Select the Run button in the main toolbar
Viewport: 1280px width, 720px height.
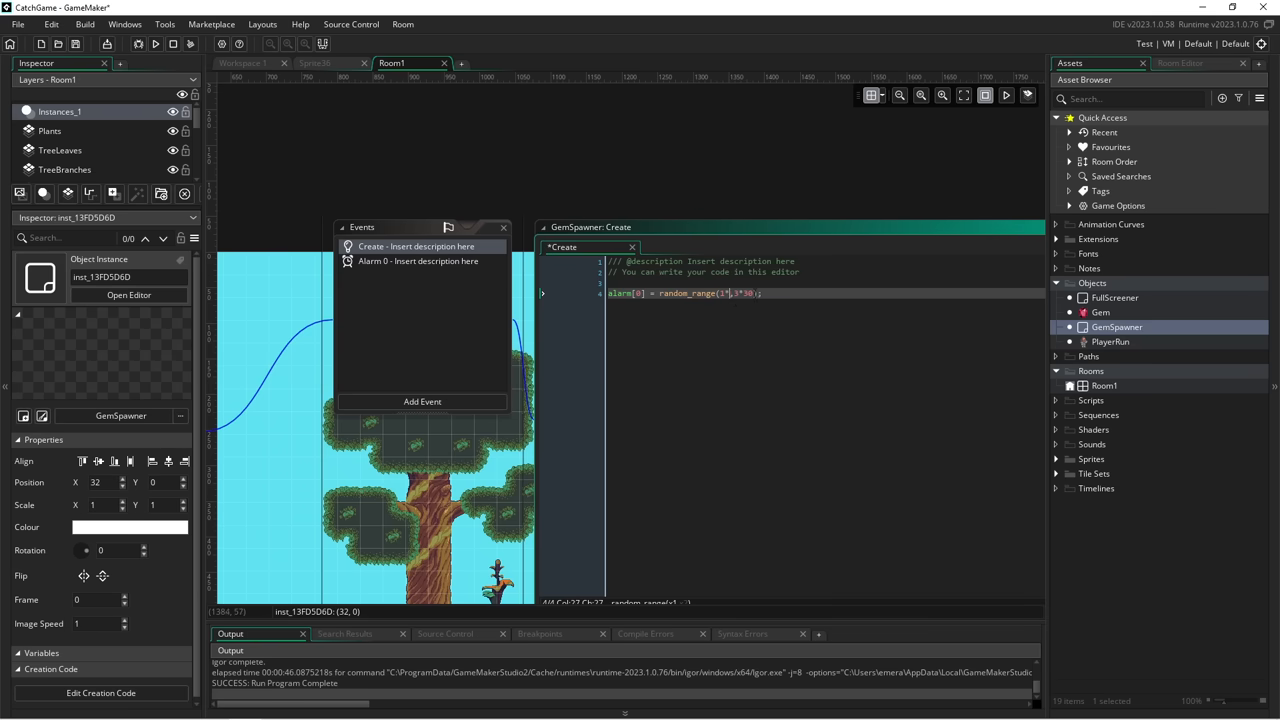click(x=156, y=43)
